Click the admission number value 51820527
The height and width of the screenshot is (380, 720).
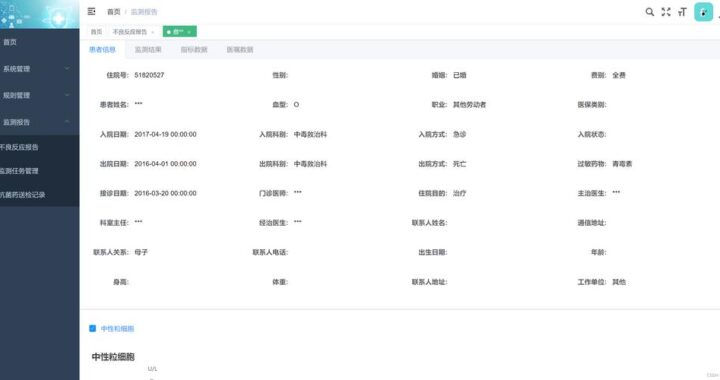pyautogui.click(x=149, y=75)
